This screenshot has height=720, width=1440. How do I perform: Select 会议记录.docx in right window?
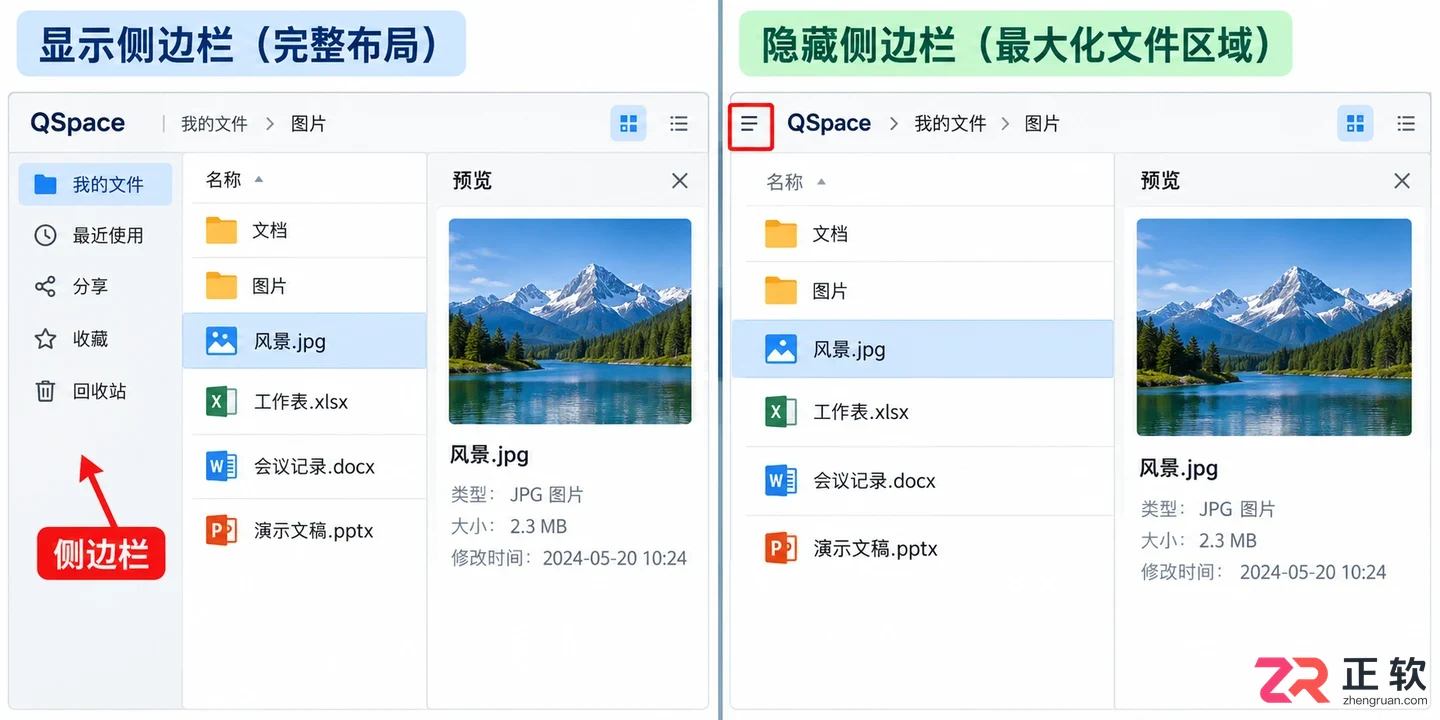[x=923, y=481]
